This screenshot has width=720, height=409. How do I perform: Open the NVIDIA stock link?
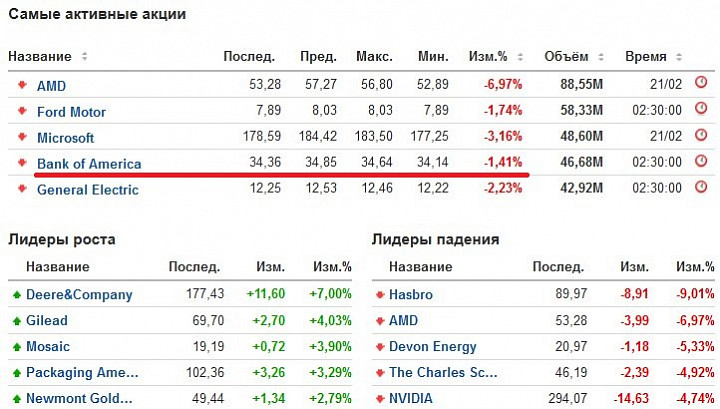(411, 398)
